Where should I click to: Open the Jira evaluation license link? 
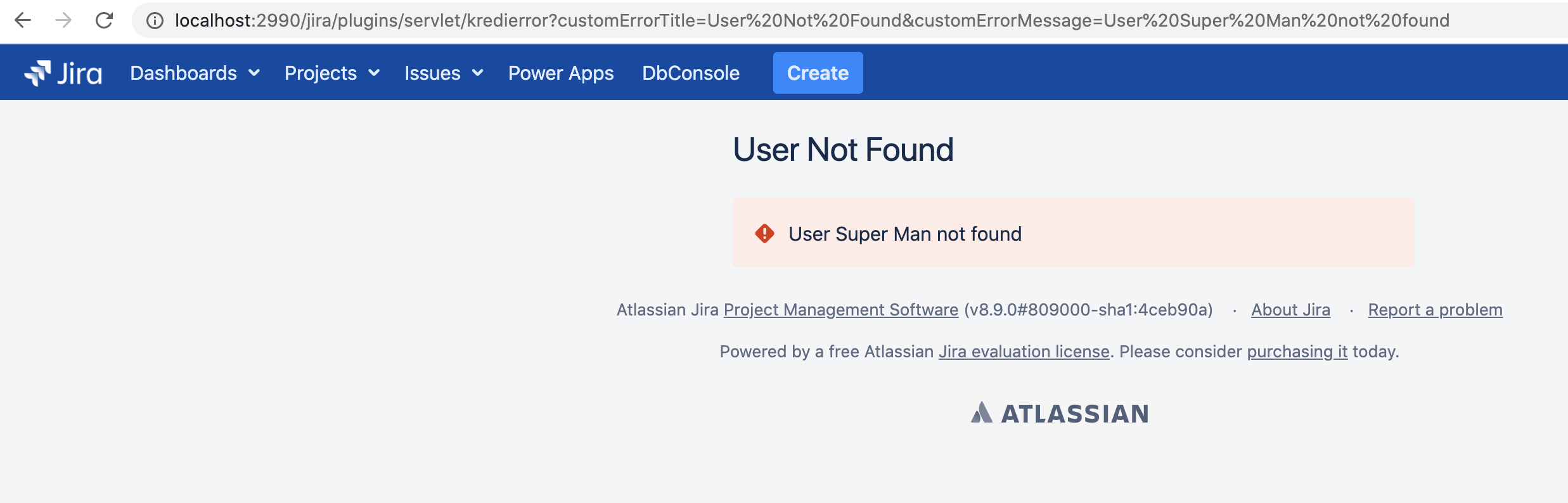pos(1024,352)
